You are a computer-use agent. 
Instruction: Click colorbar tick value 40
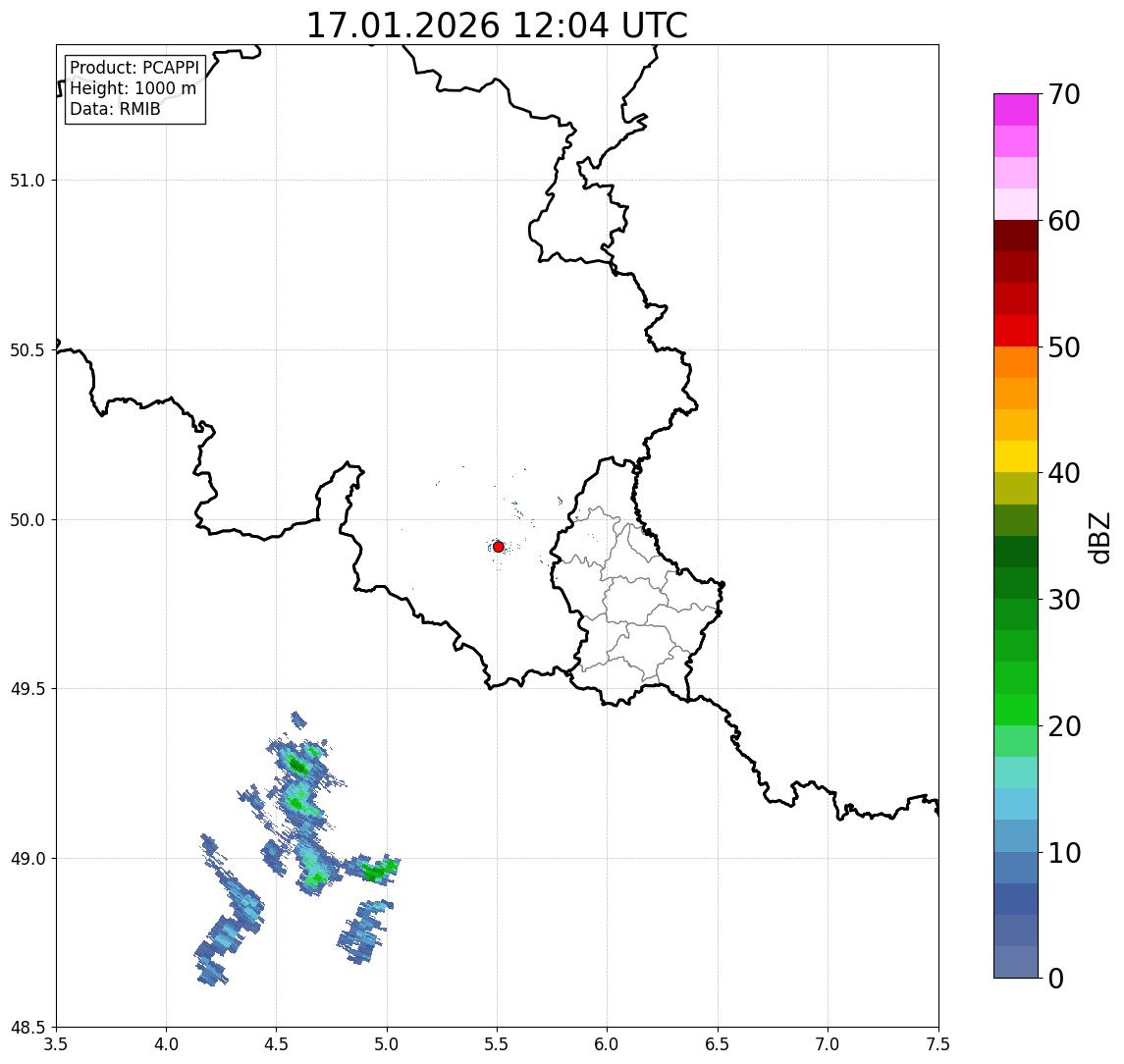[x=1064, y=473]
